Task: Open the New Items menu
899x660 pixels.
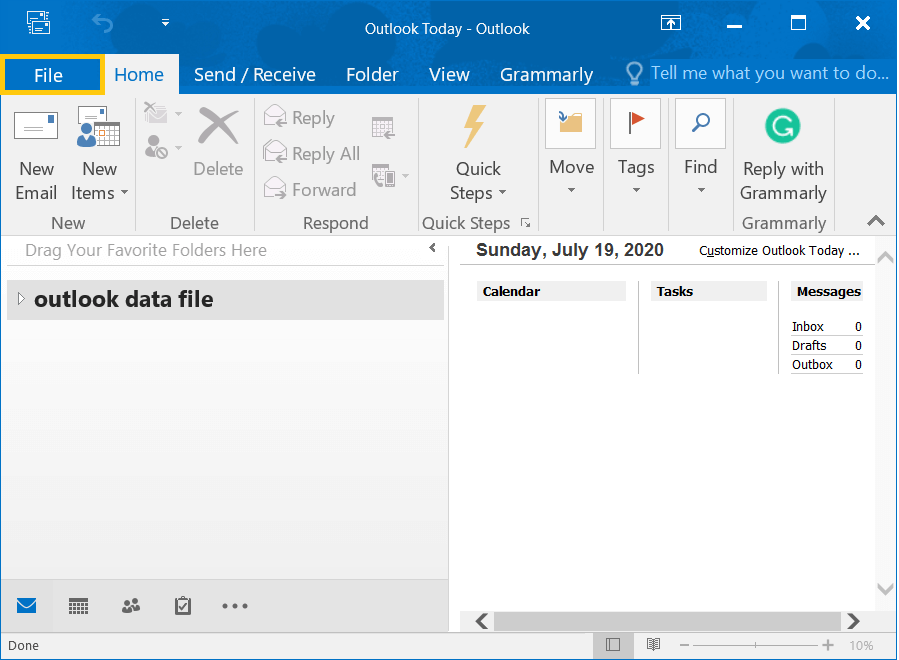Action: tap(99, 154)
